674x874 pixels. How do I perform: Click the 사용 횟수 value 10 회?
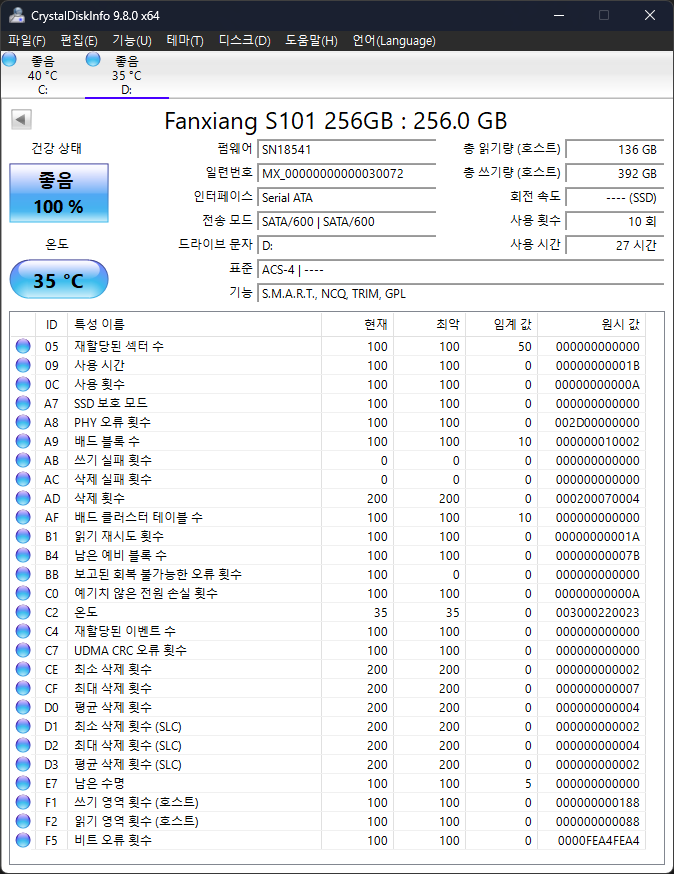point(615,221)
